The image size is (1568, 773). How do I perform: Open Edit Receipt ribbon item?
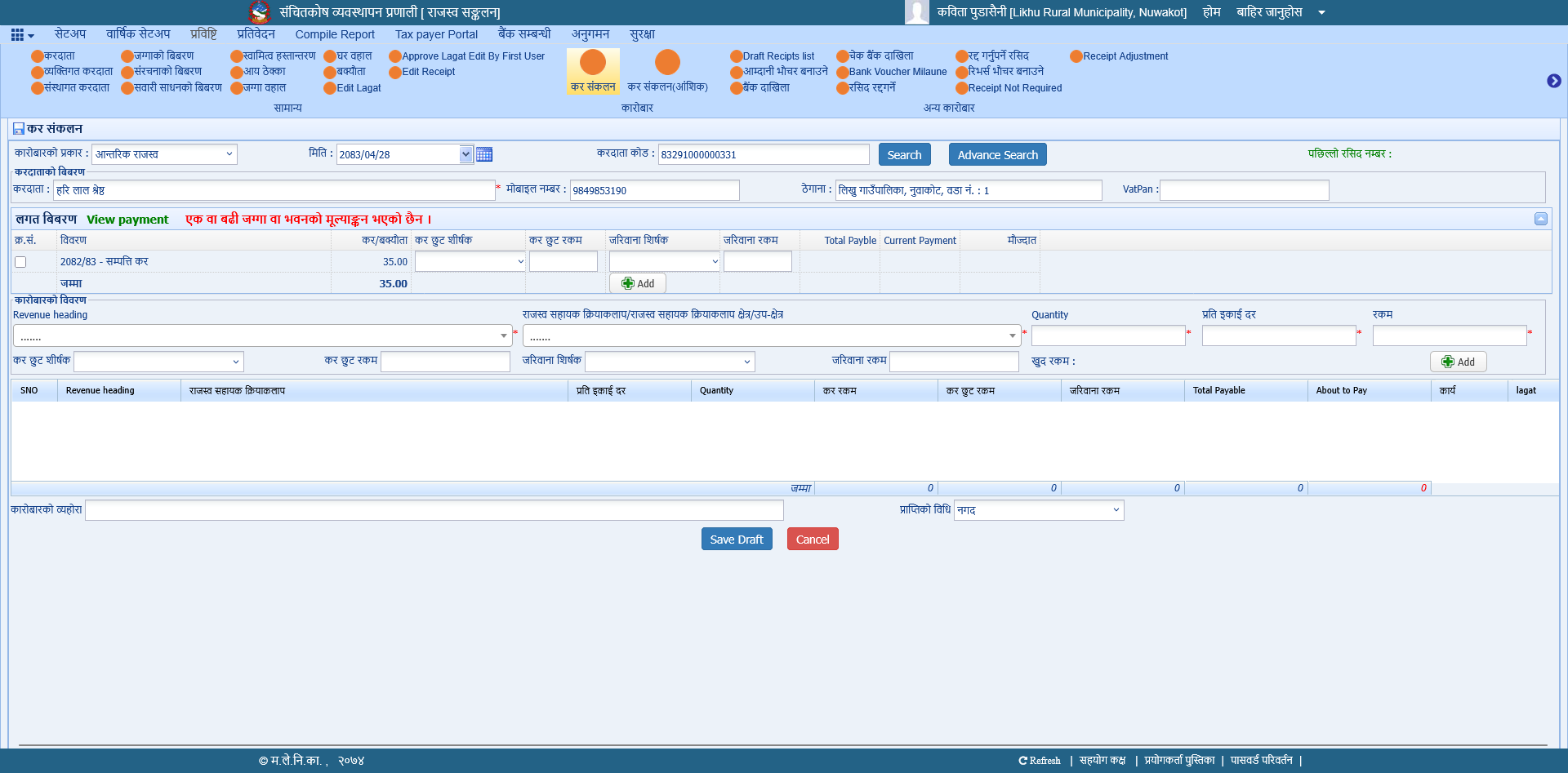tap(422, 72)
